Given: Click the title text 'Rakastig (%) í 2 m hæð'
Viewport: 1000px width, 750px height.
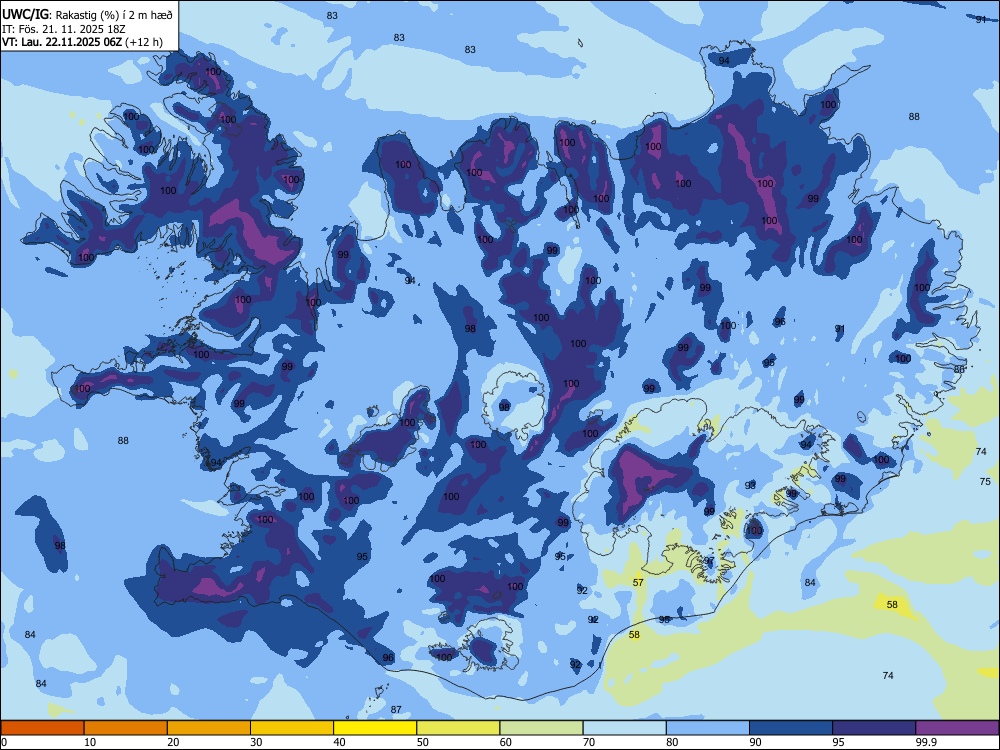Looking at the screenshot, I should point(114,15).
